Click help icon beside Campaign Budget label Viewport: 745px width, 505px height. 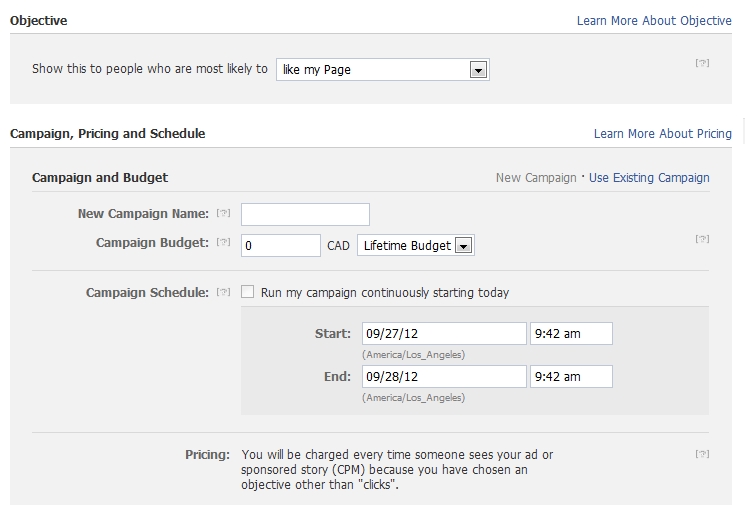(223, 242)
